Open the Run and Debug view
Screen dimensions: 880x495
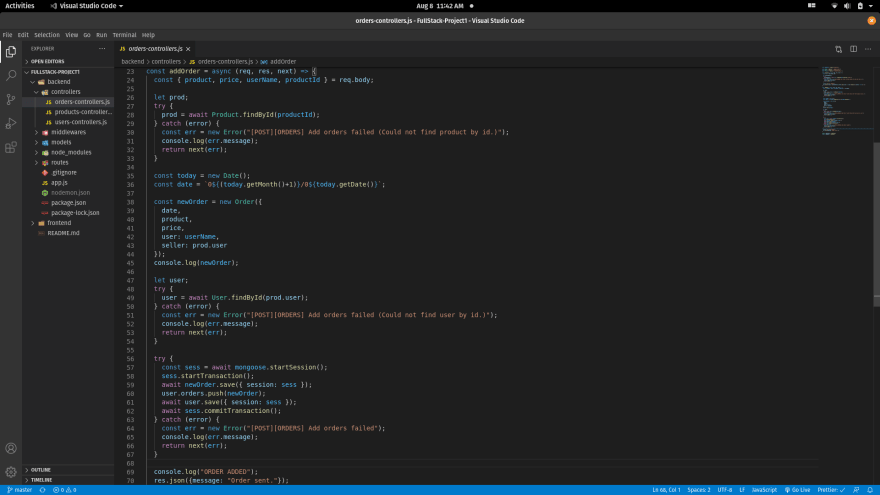(11, 123)
